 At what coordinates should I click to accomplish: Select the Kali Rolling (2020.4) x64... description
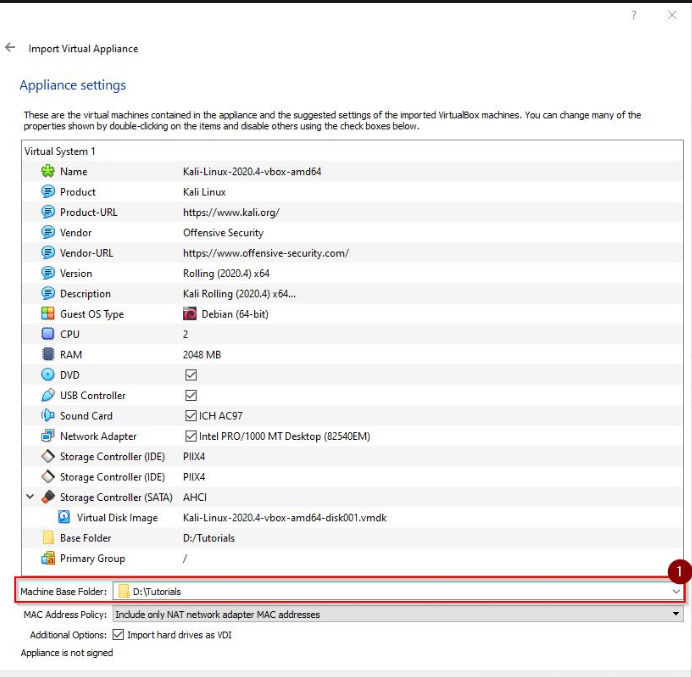(x=239, y=293)
